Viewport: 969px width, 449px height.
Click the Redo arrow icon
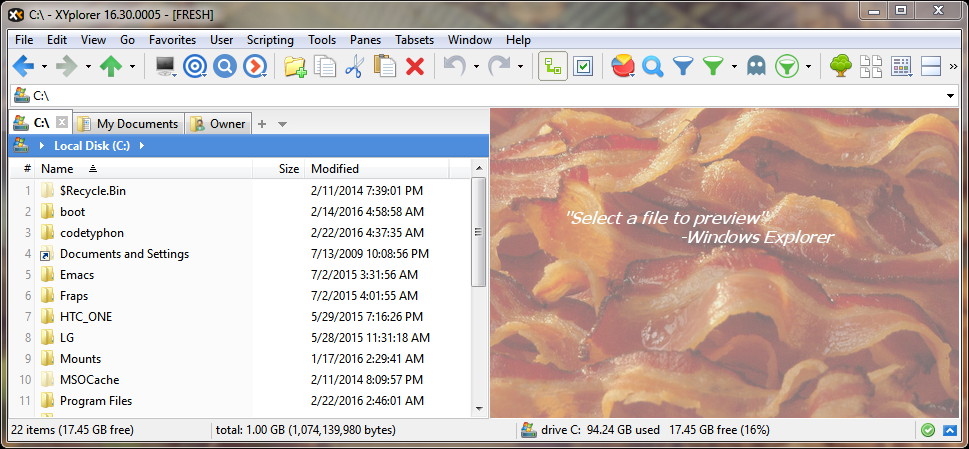click(x=499, y=66)
